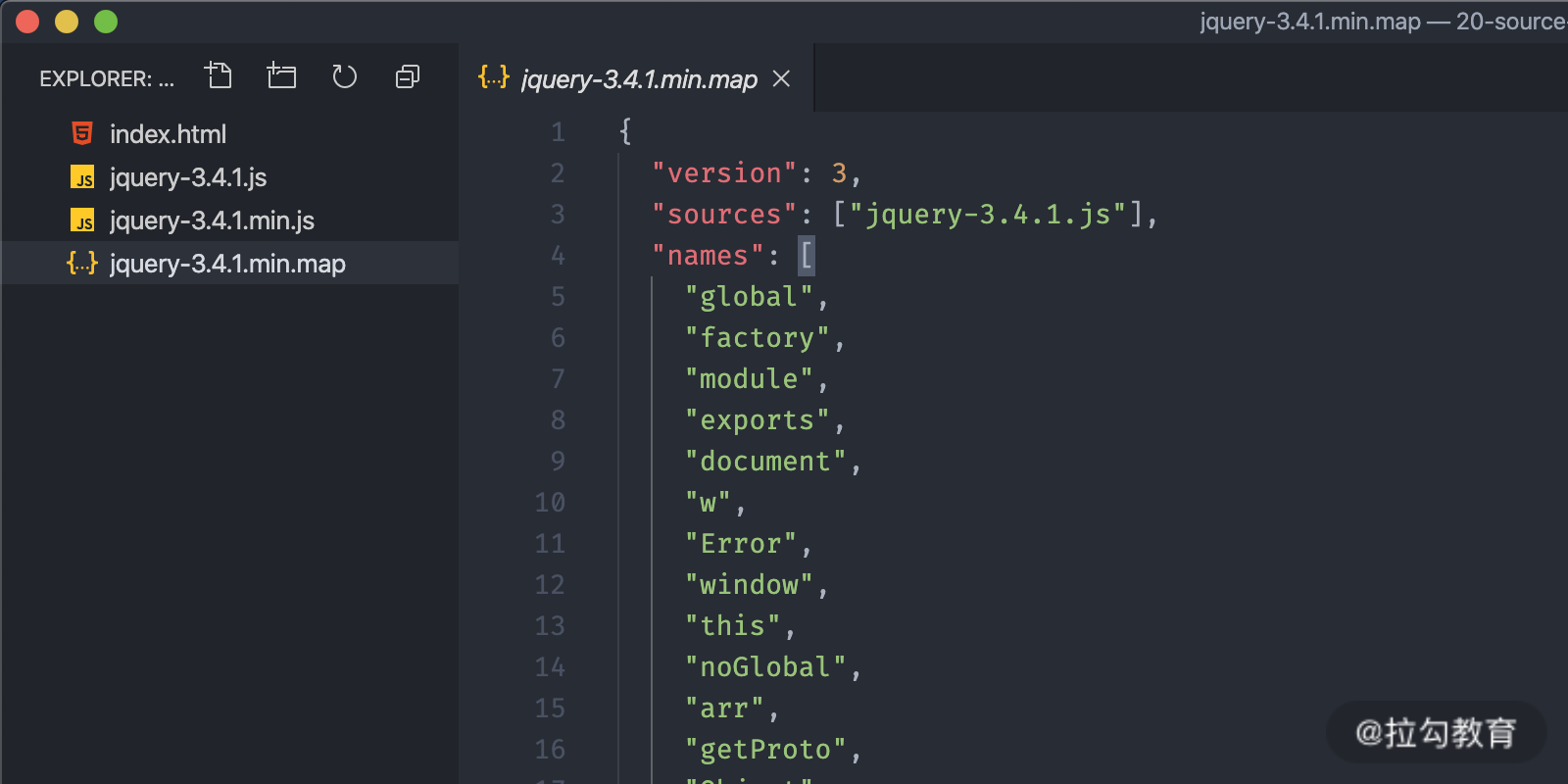Image resolution: width=1568 pixels, height=784 pixels.
Task: Click the yellow minimize window button
Action: pos(67,22)
